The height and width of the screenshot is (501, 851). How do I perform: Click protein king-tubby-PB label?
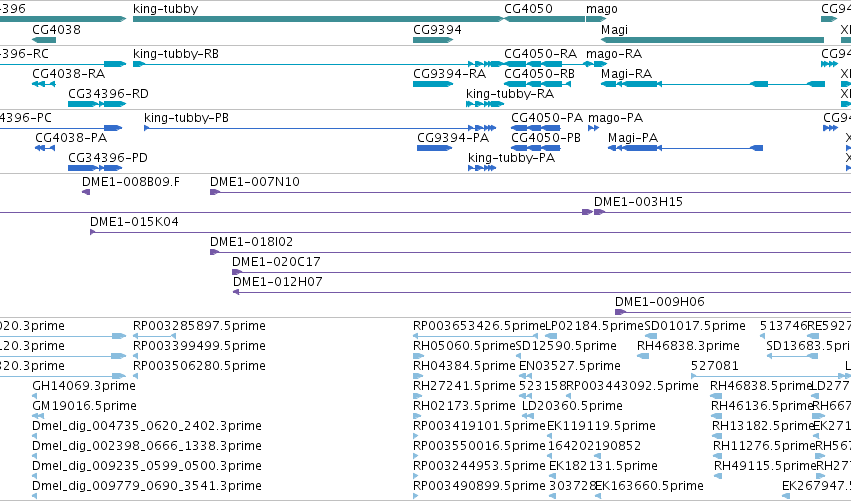pyautogui.click(x=186, y=118)
